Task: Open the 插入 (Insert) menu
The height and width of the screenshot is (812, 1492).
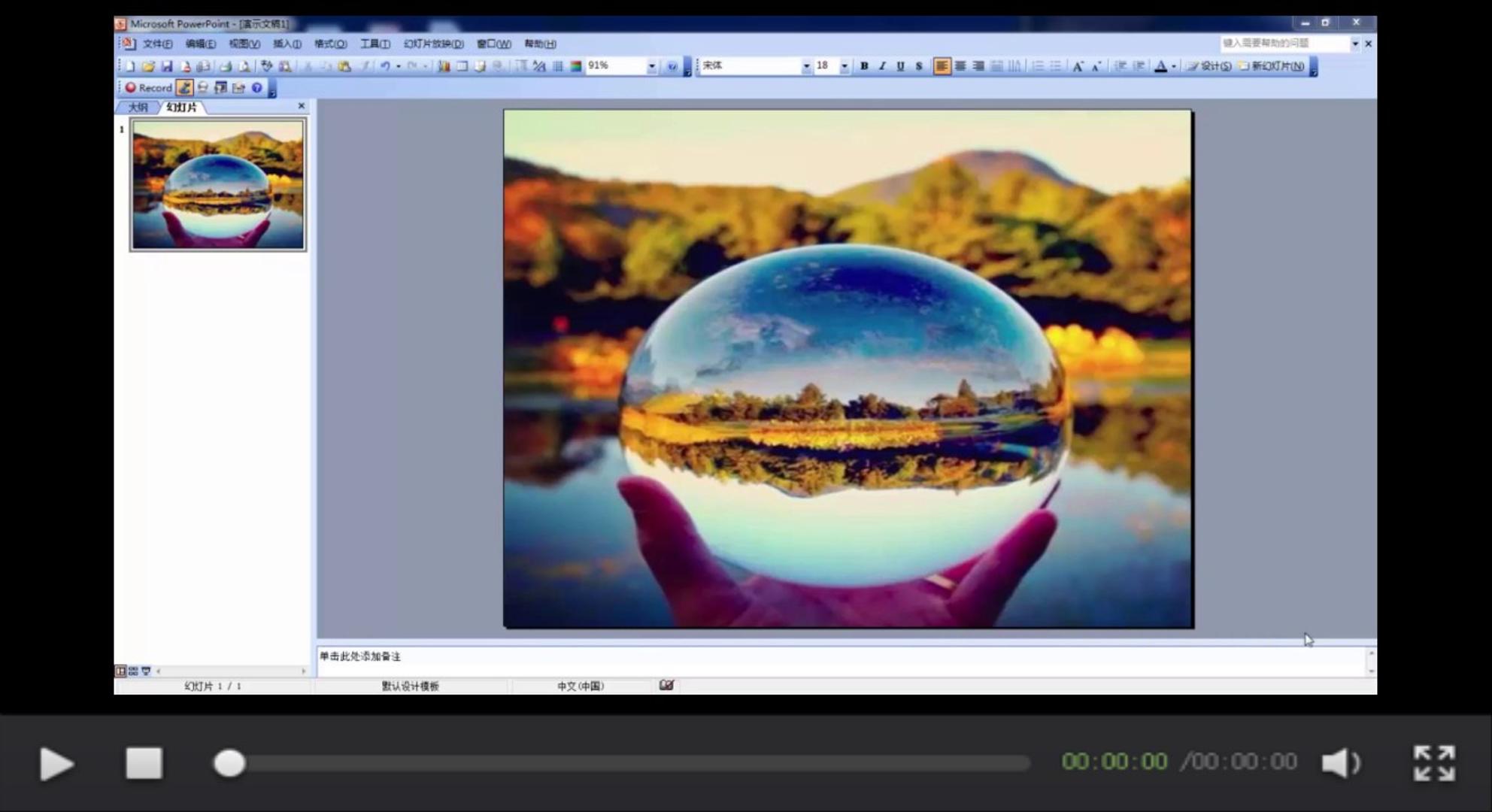Action: point(287,44)
